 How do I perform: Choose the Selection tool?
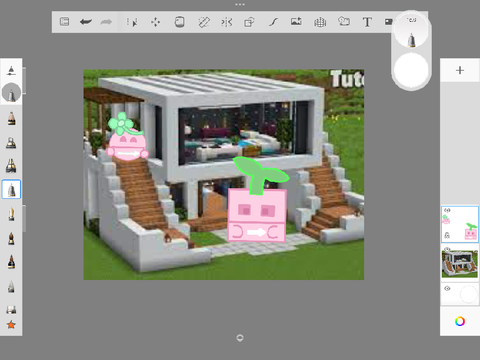click(132, 22)
